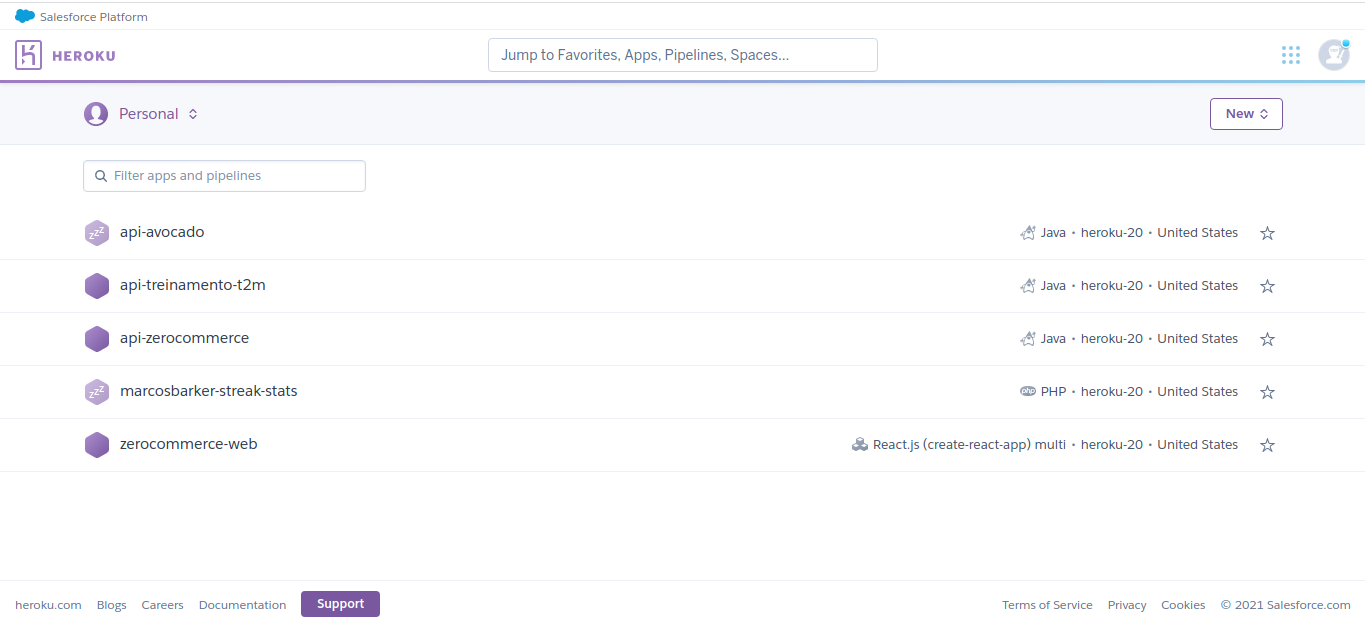
Task: Open the api-avocado app
Action: coord(162,232)
